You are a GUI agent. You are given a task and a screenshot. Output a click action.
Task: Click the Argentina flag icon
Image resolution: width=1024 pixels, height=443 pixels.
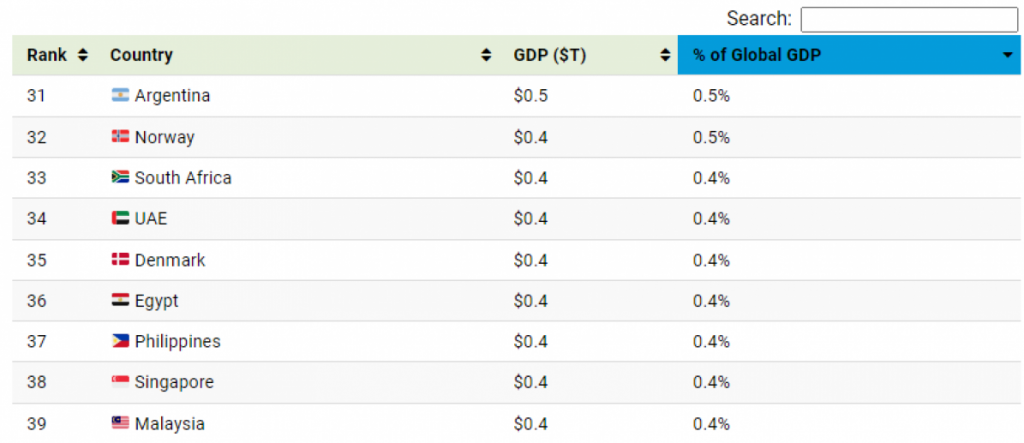click(120, 96)
